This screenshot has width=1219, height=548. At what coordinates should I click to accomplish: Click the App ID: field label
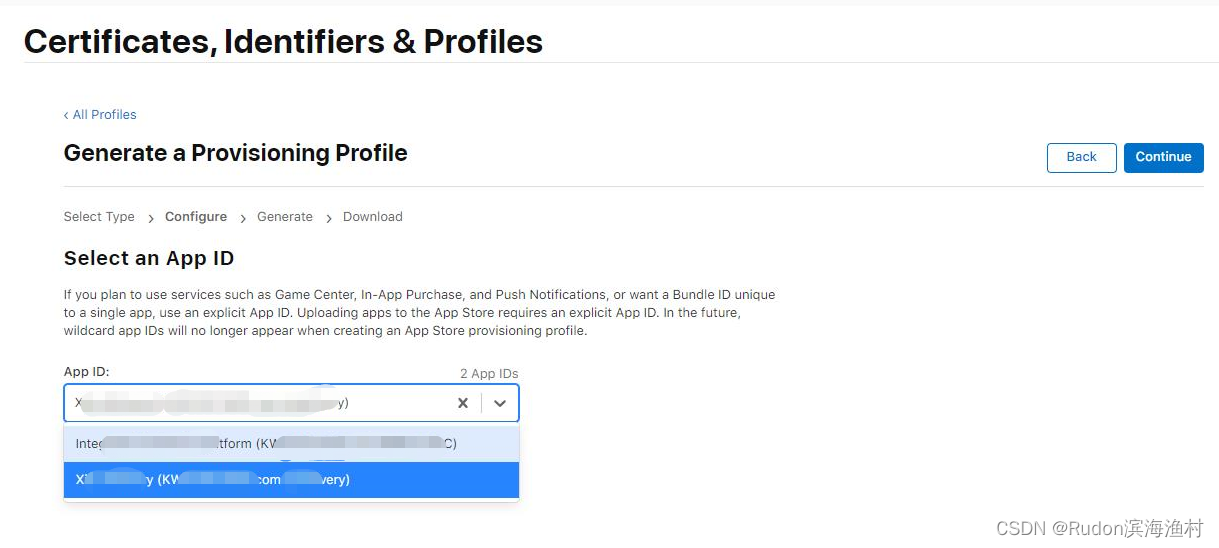(86, 372)
